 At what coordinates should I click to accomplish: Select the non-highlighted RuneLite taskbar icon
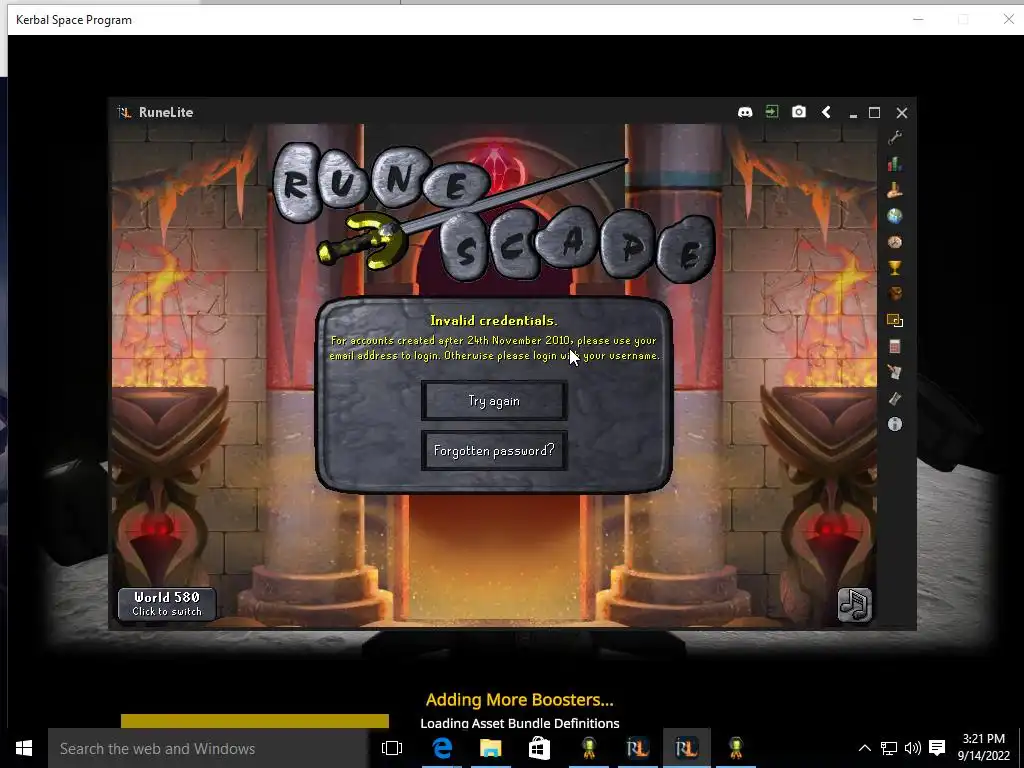(x=637, y=748)
